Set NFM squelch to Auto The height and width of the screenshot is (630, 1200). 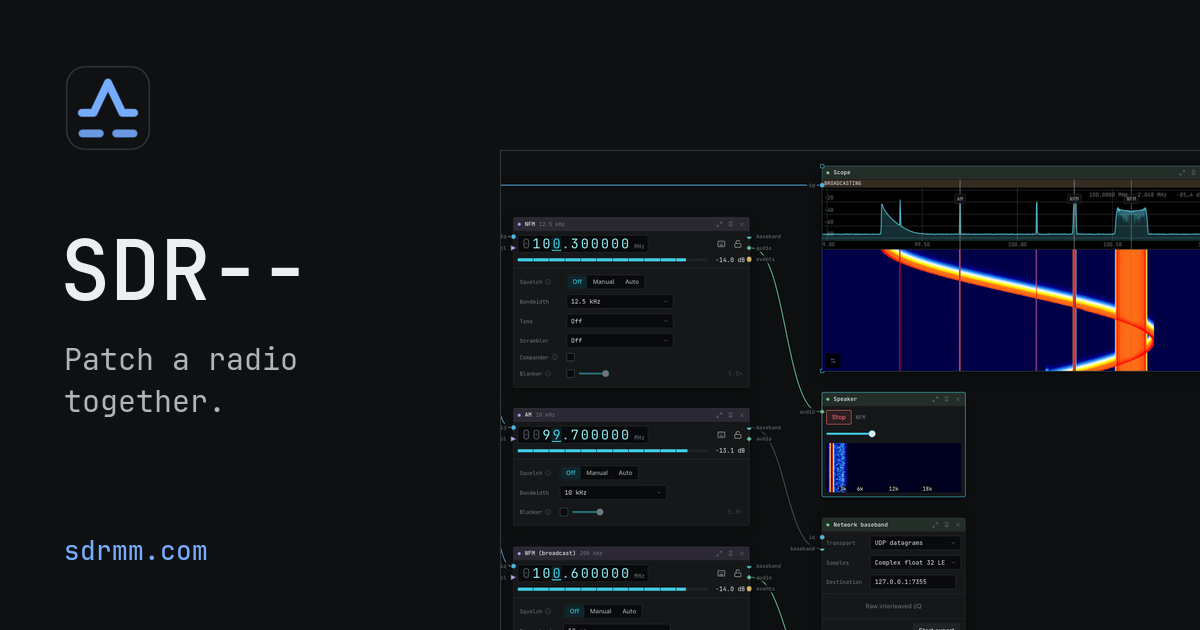632,282
